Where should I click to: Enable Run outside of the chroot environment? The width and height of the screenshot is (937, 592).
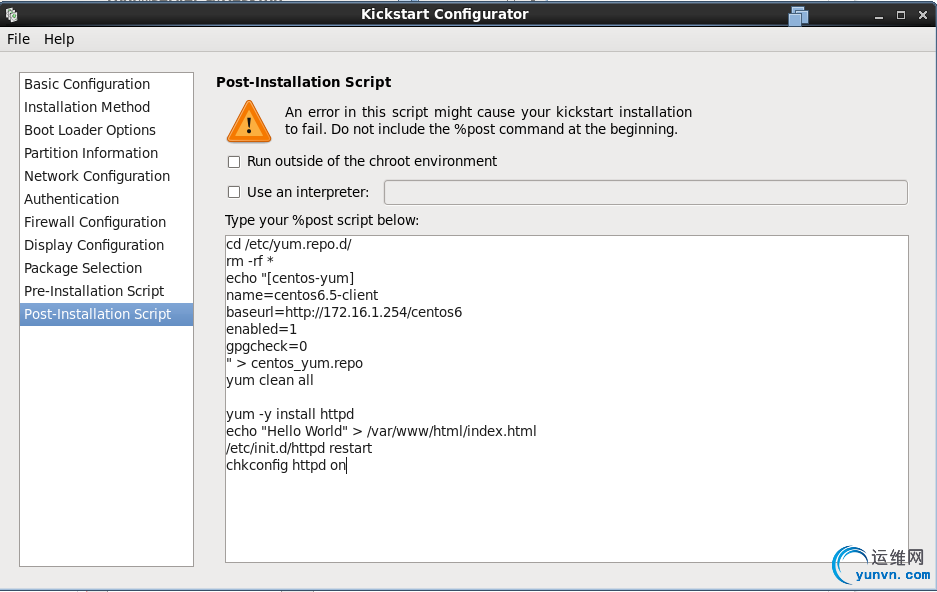tap(234, 161)
